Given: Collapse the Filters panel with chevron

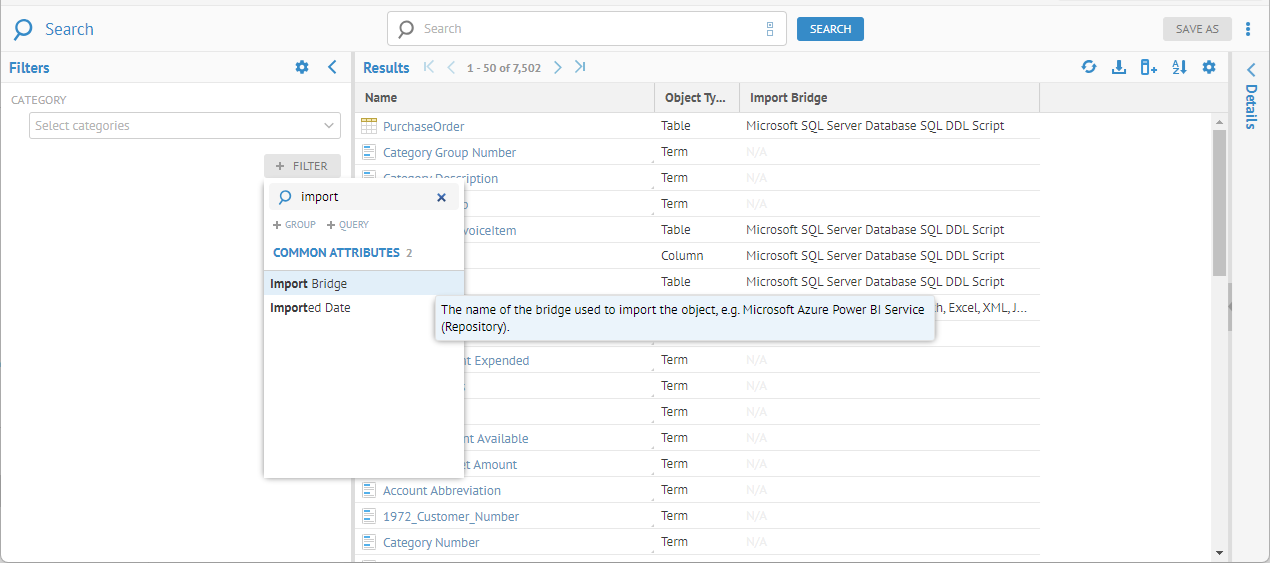Looking at the screenshot, I should [333, 67].
